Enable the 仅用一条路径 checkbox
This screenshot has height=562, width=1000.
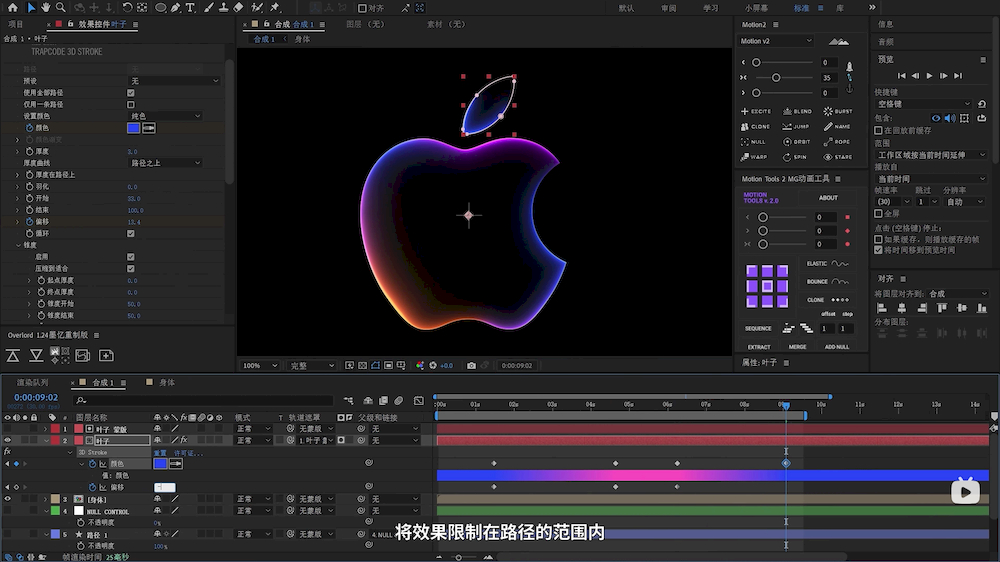click(131, 104)
